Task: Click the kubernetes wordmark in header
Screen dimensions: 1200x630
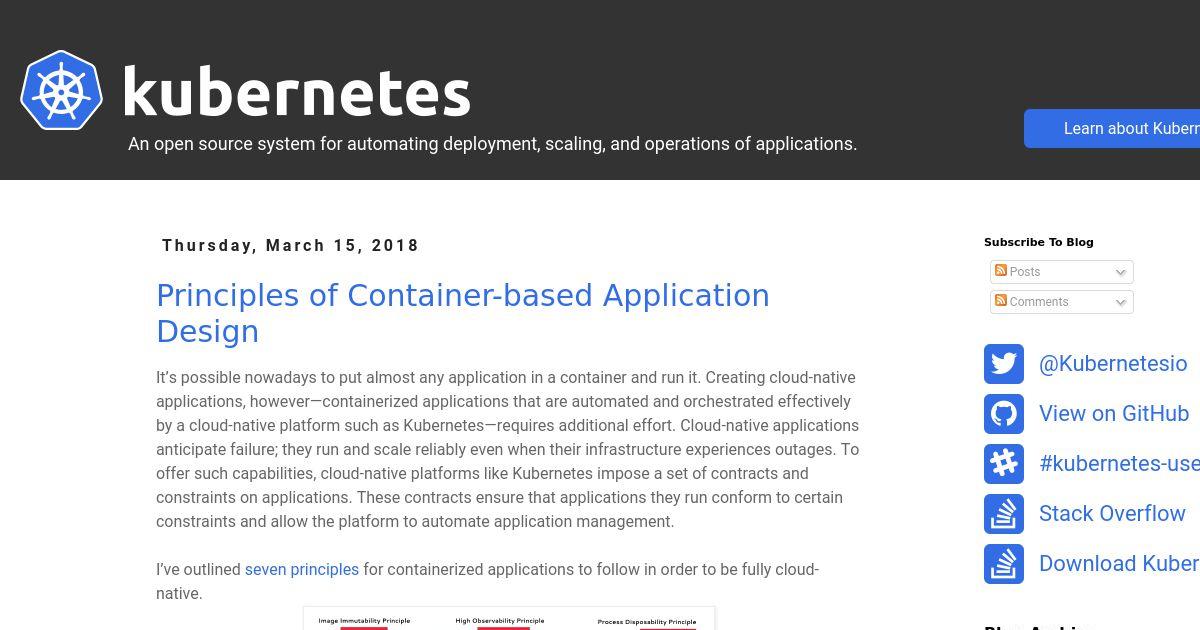Action: coord(296,93)
